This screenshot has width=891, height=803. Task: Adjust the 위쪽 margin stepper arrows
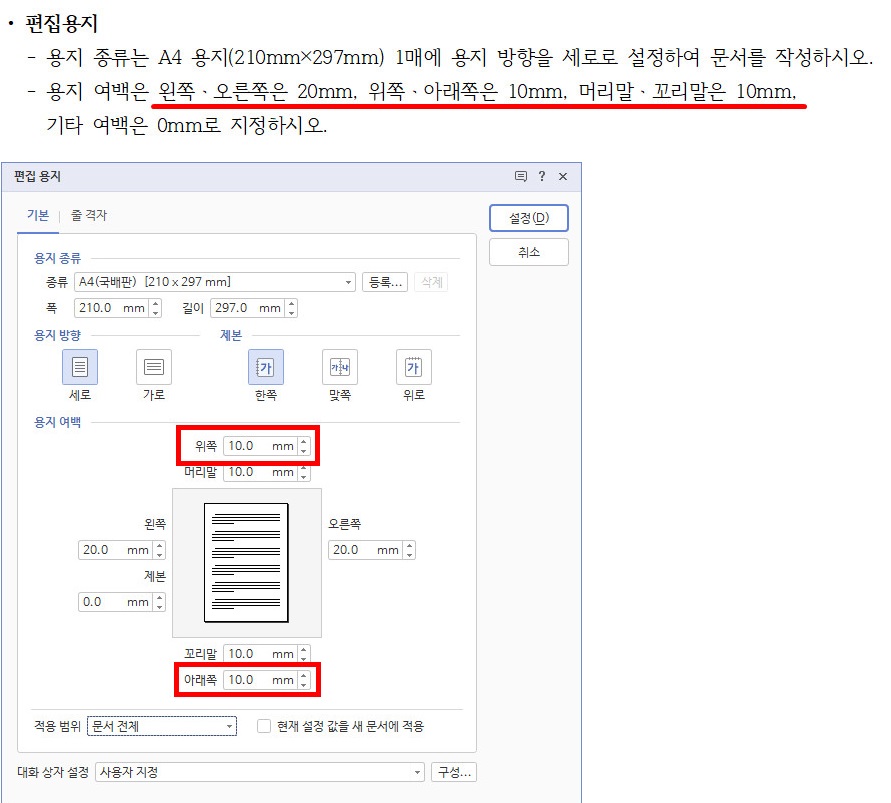tap(304, 446)
